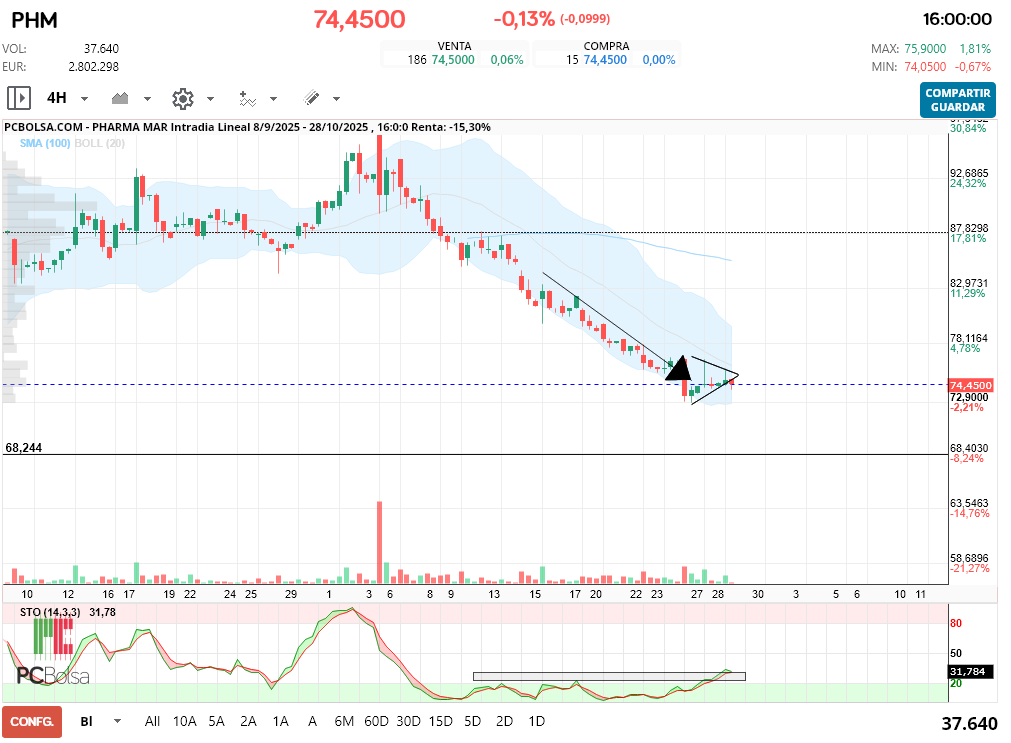Screen dimensions: 1011x743
Task: Open the CONFG. button
Action: pos(32,721)
